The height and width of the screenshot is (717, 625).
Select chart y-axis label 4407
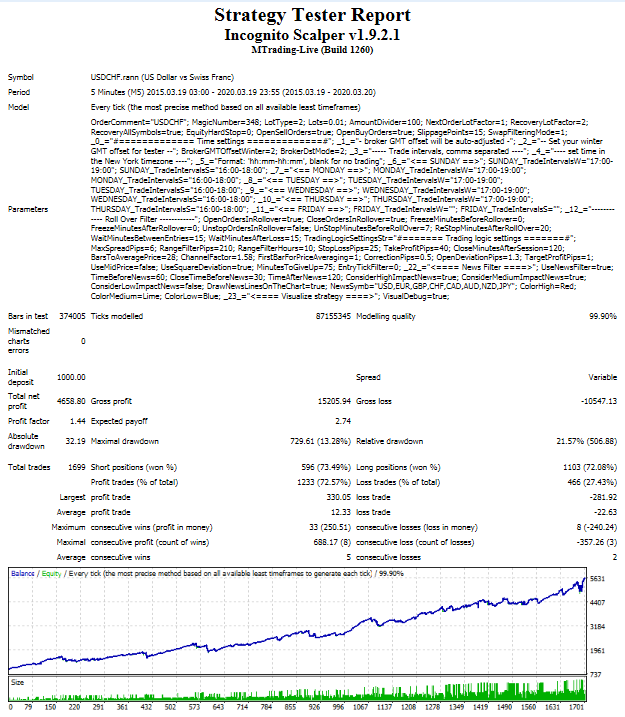pyautogui.click(x=597, y=603)
